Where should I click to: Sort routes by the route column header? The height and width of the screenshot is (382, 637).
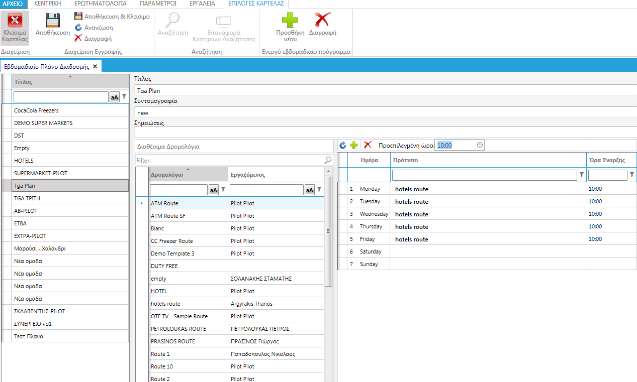tap(188, 175)
